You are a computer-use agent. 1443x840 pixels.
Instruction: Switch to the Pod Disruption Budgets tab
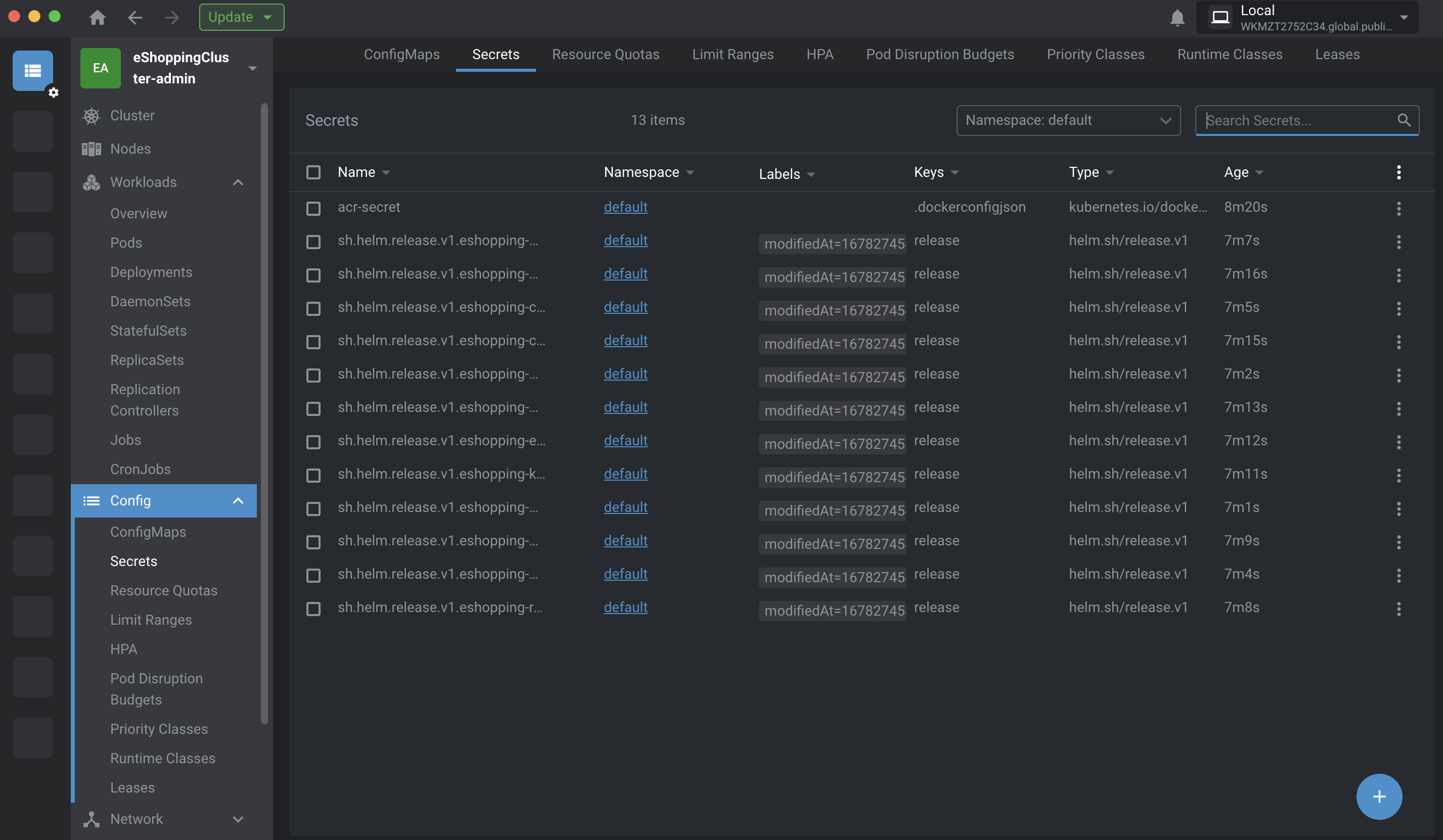pos(939,55)
